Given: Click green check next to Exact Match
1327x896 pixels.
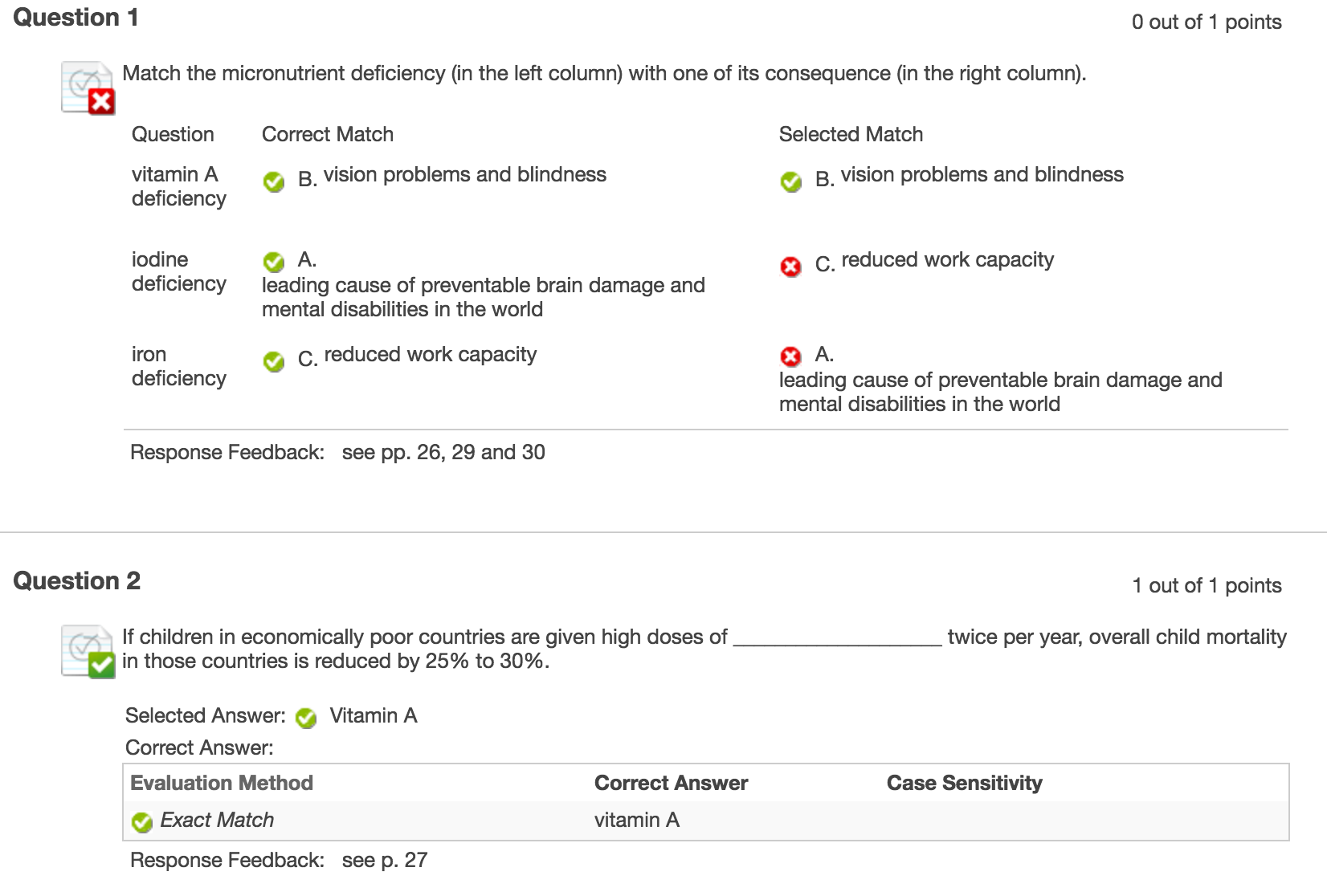Looking at the screenshot, I should coord(142,822).
